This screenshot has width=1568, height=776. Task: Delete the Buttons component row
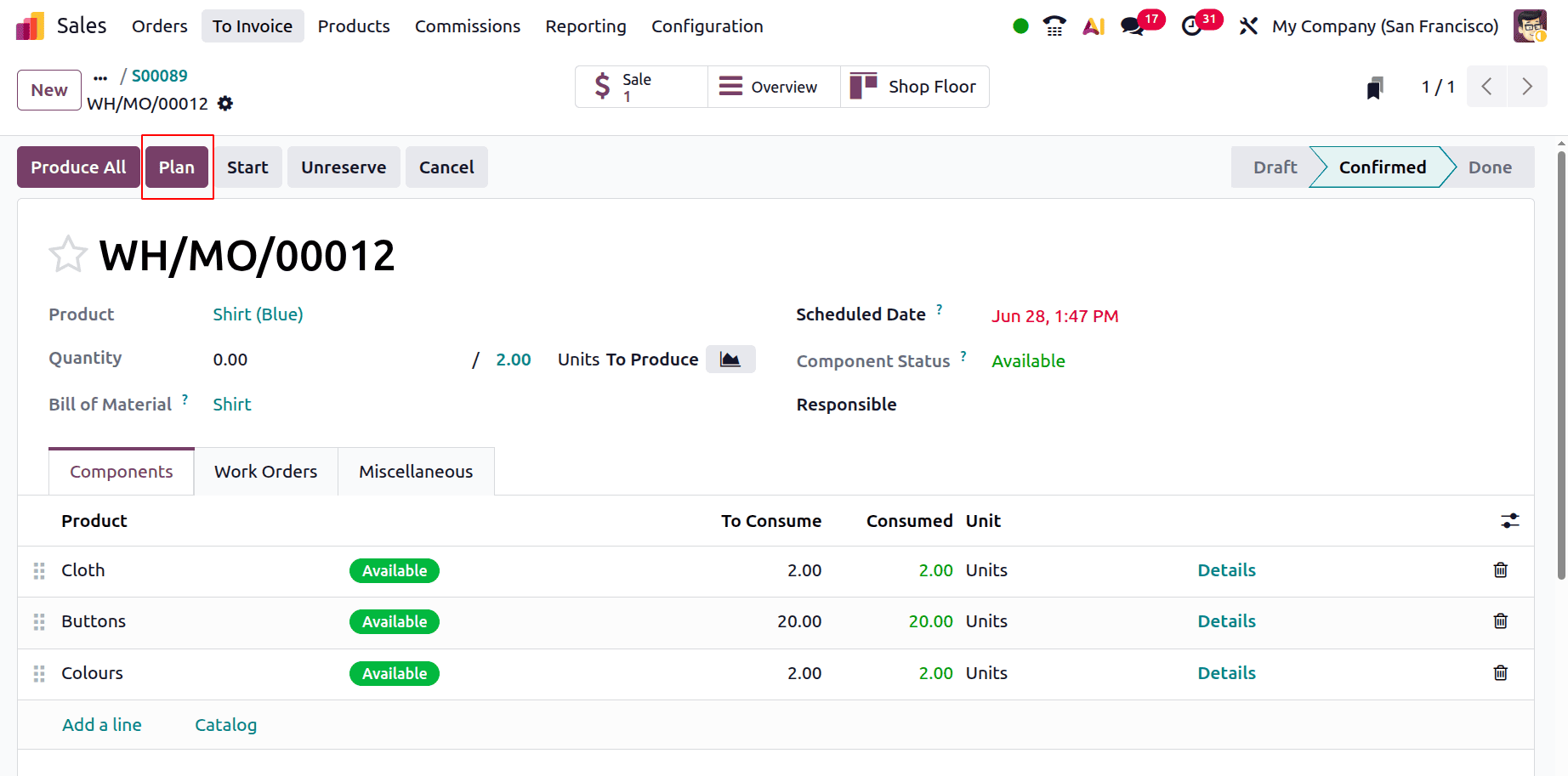coord(1501,621)
